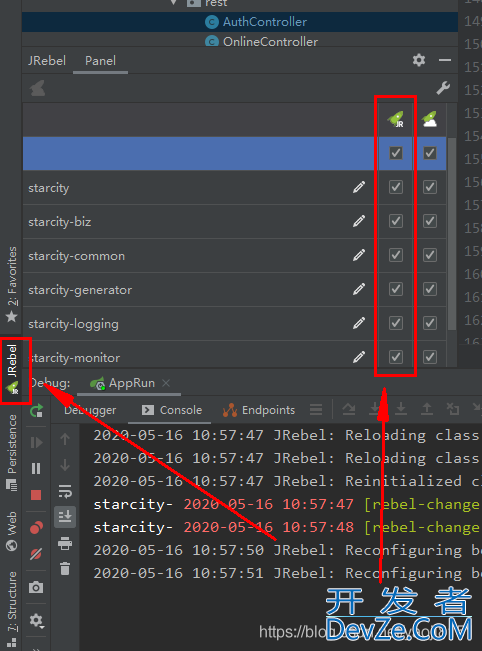Image resolution: width=482 pixels, height=651 pixels.
Task: Close the AppRun debug tab
Action: pos(166,383)
